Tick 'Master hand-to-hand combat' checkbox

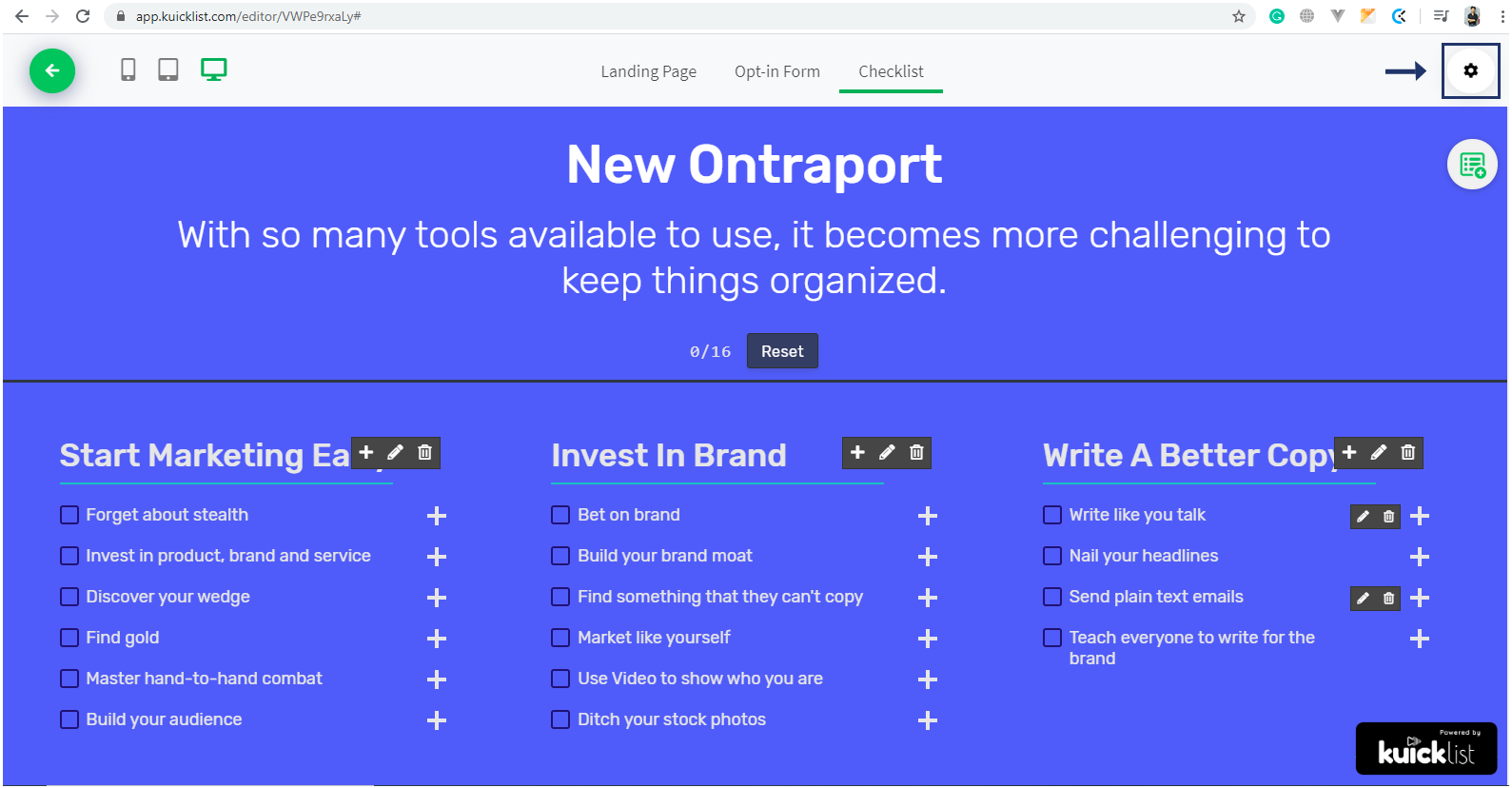pyautogui.click(x=69, y=679)
